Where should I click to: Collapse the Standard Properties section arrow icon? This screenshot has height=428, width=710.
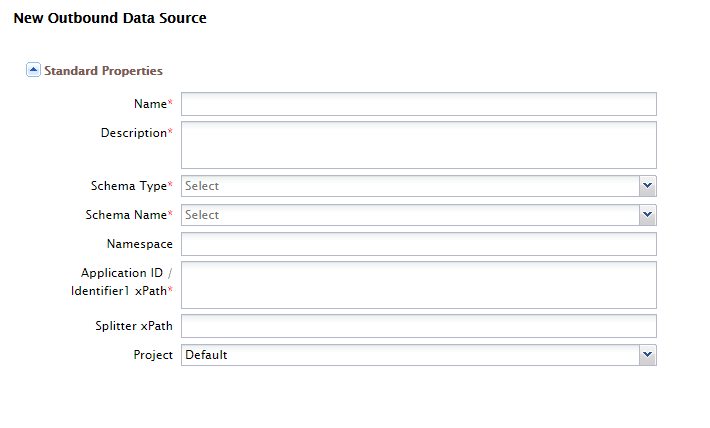tap(33, 70)
